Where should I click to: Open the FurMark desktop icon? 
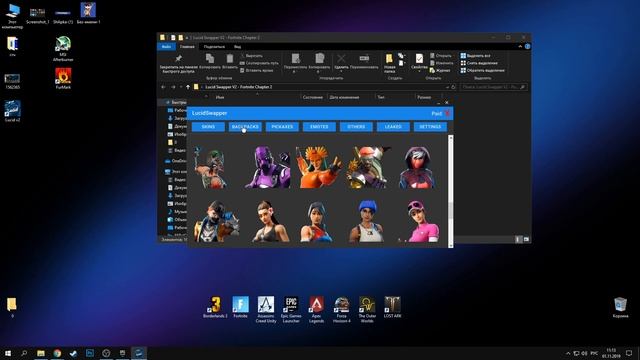tap(63, 78)
